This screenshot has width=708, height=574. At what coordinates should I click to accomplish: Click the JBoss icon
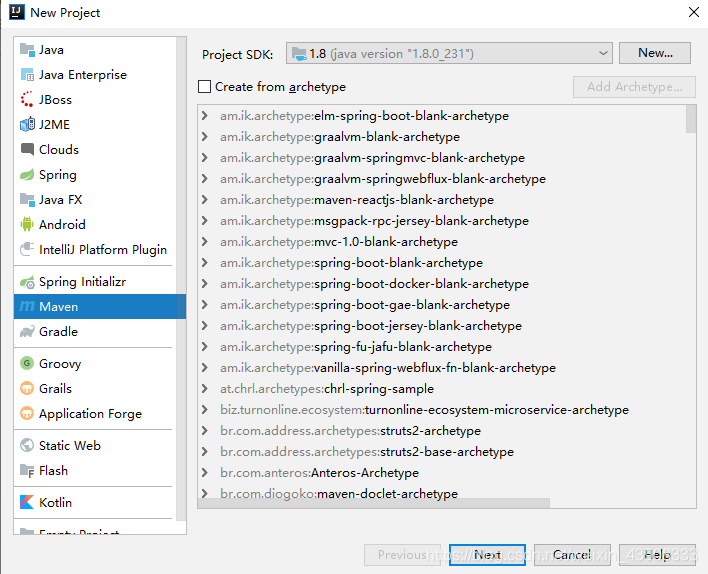pyautogui.click(x=28, y=100)
